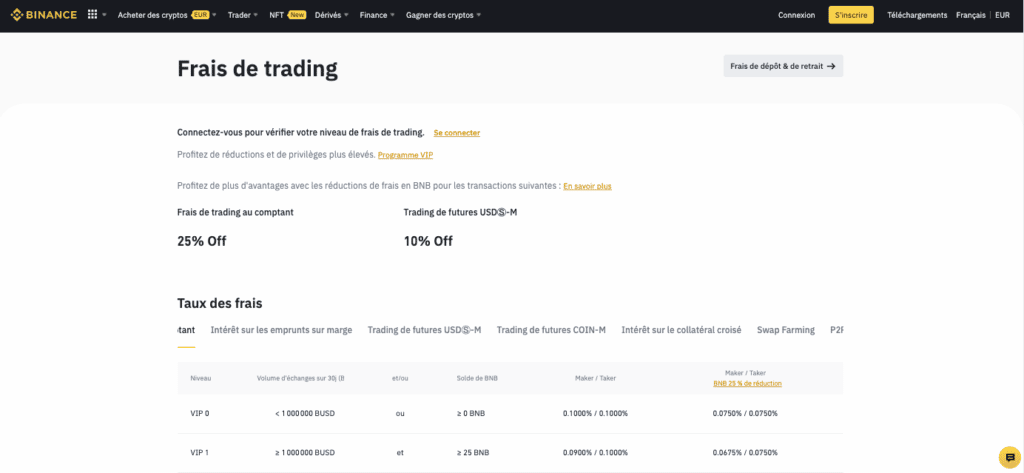Screen dimensions: 1024x473
Task: Follow the Se connecter link
Action: pos(456,133)
